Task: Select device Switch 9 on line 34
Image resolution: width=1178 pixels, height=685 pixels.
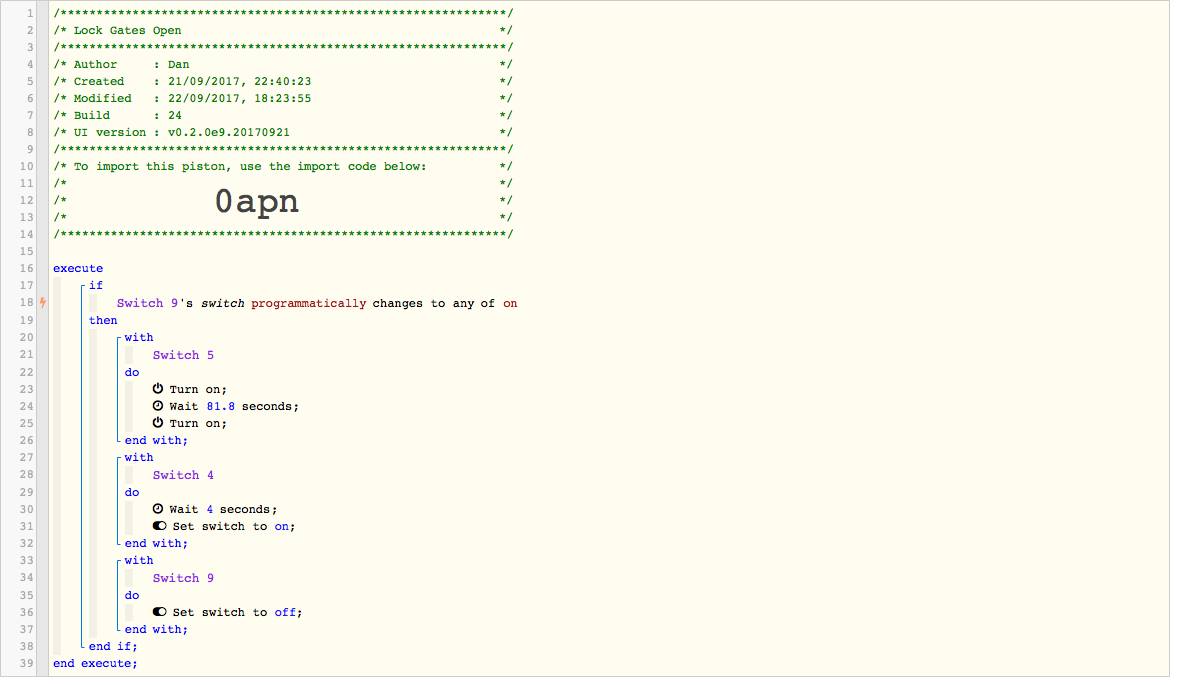Action: pyautogui.click(x=183, y=578)
